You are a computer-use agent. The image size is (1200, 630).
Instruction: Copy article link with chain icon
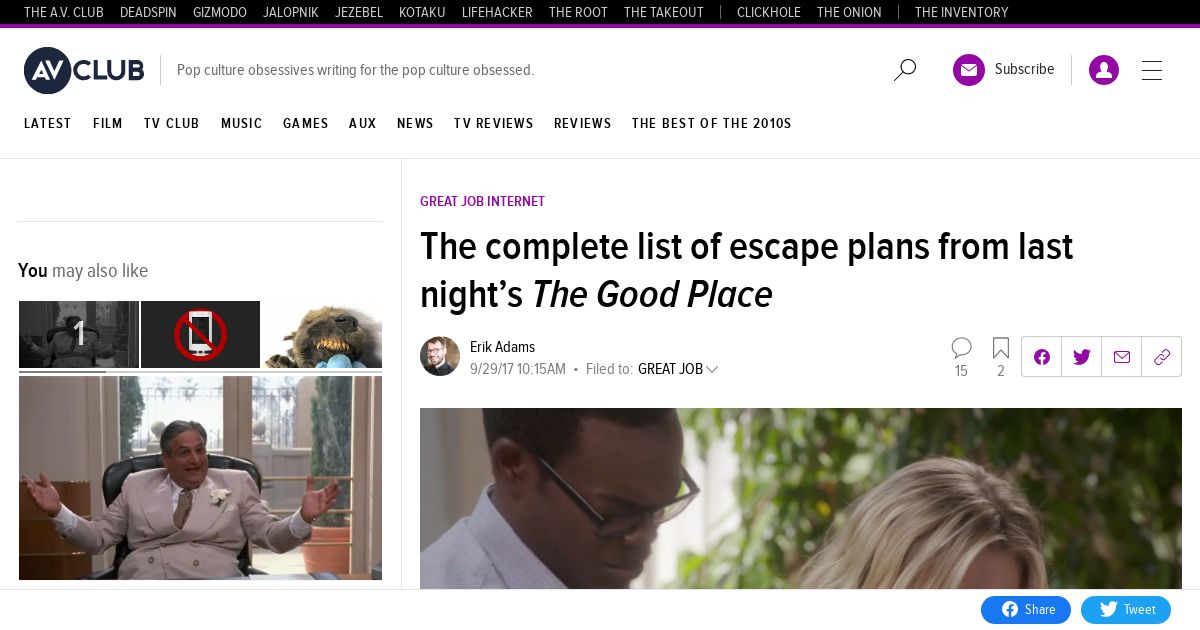(x=1162, y=357)
